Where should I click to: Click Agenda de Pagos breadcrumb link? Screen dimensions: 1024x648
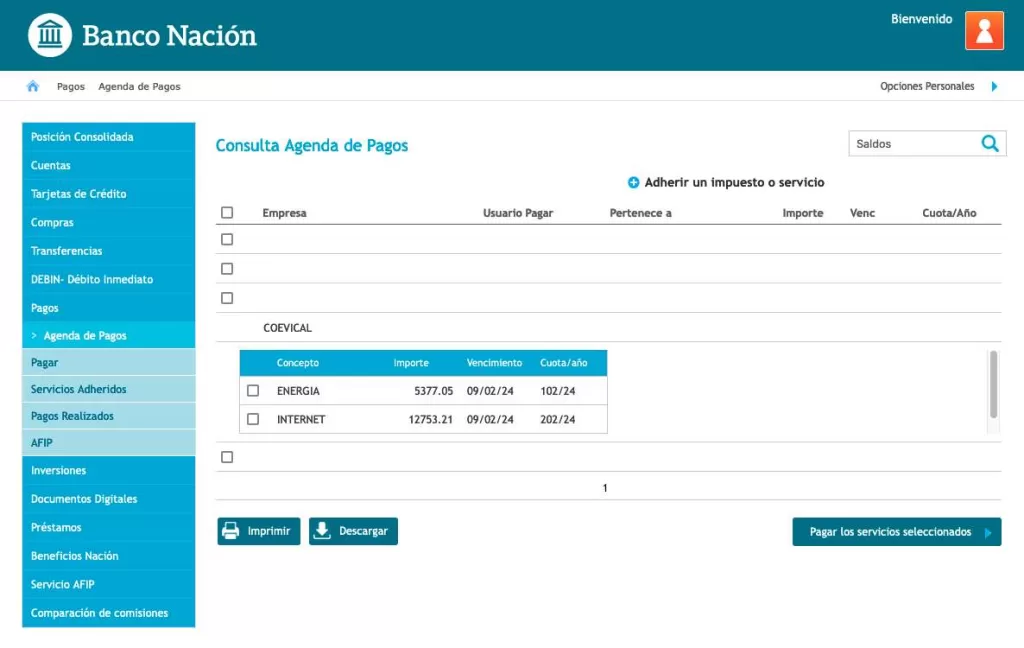pos(139,86)
